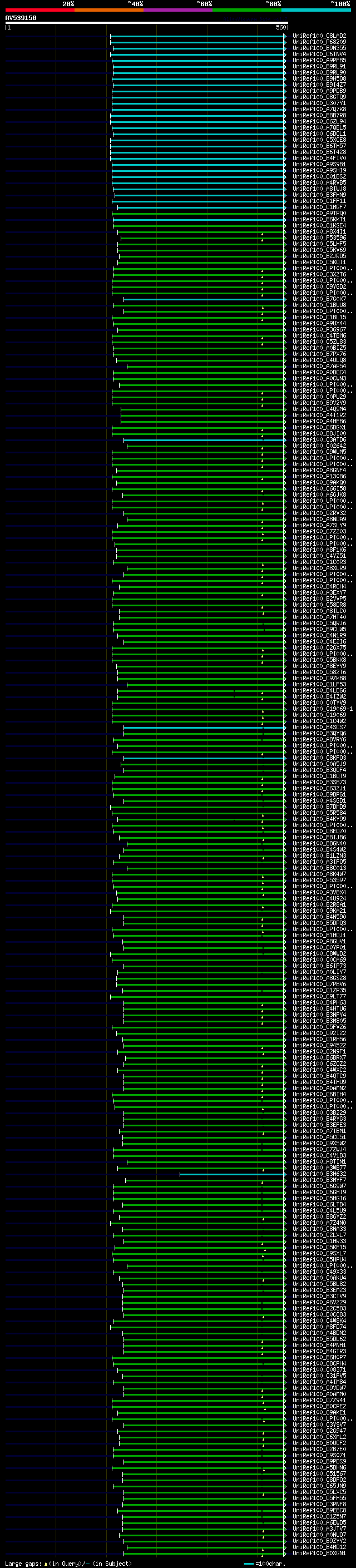Open hit UniRef100_Q8LAD2
Screen dimensions: 356x1568
click(x=319, y=36)
